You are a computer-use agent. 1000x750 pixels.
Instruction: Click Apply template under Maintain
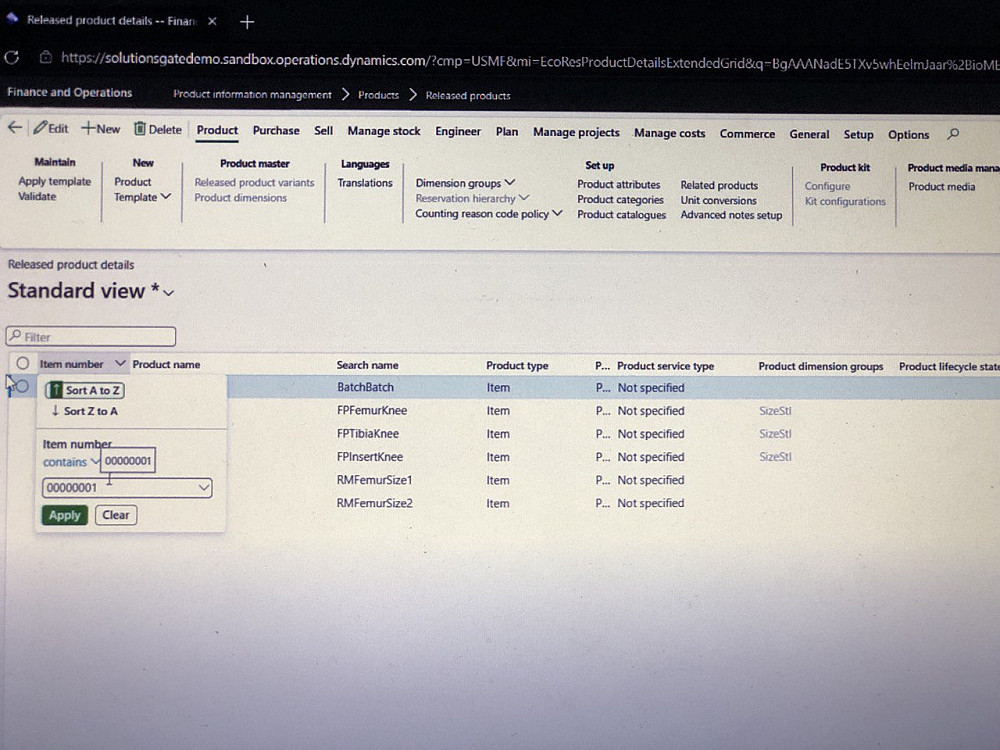(55, 181)
